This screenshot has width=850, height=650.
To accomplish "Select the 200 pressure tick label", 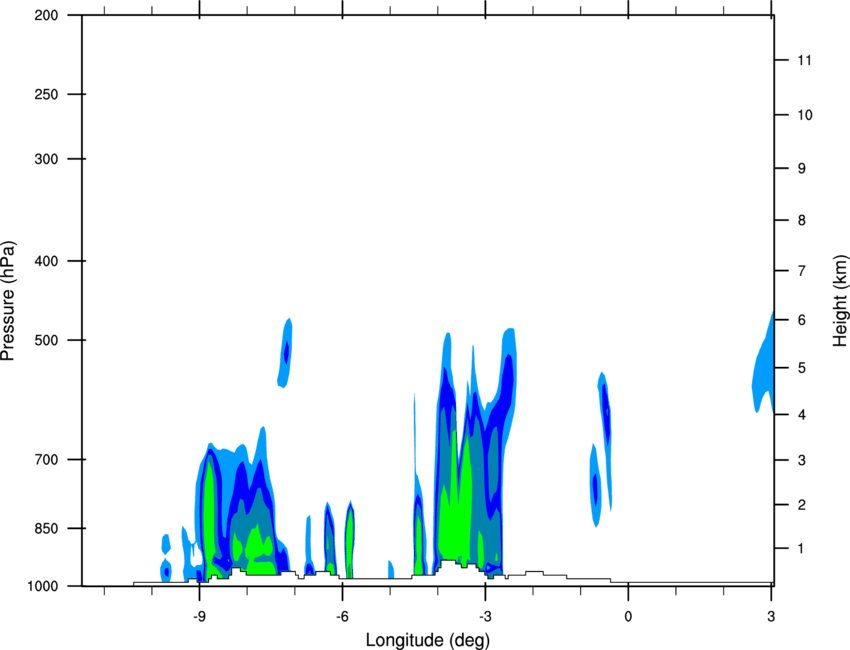I will point(46,15).
